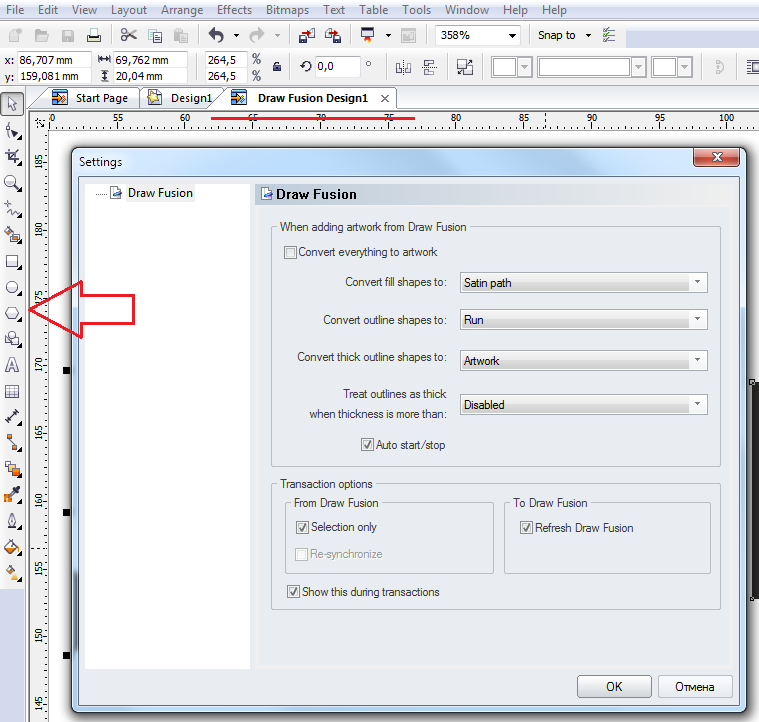The image size is (759, 722).
Task: Toggle the Auto start/stop checkbox
Action: [x=367, y=445]
